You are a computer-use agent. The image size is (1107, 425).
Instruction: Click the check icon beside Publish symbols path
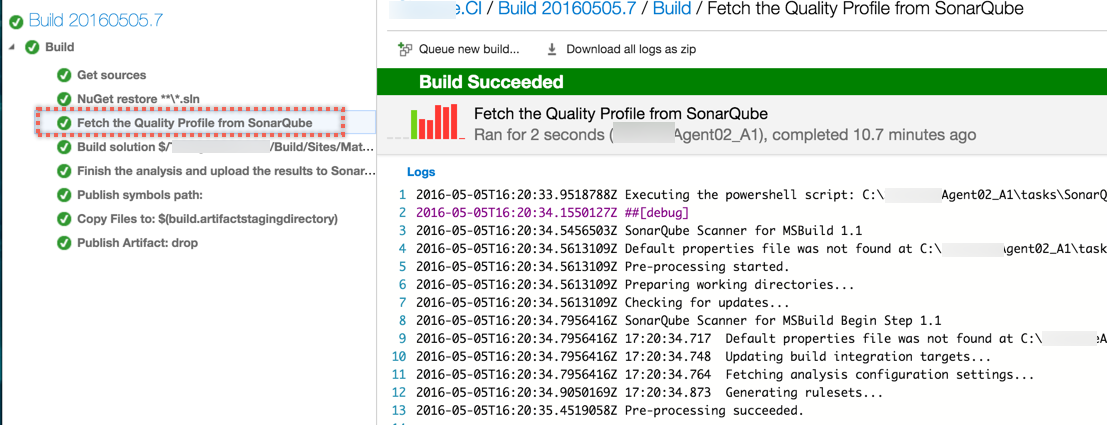(64, 195)
